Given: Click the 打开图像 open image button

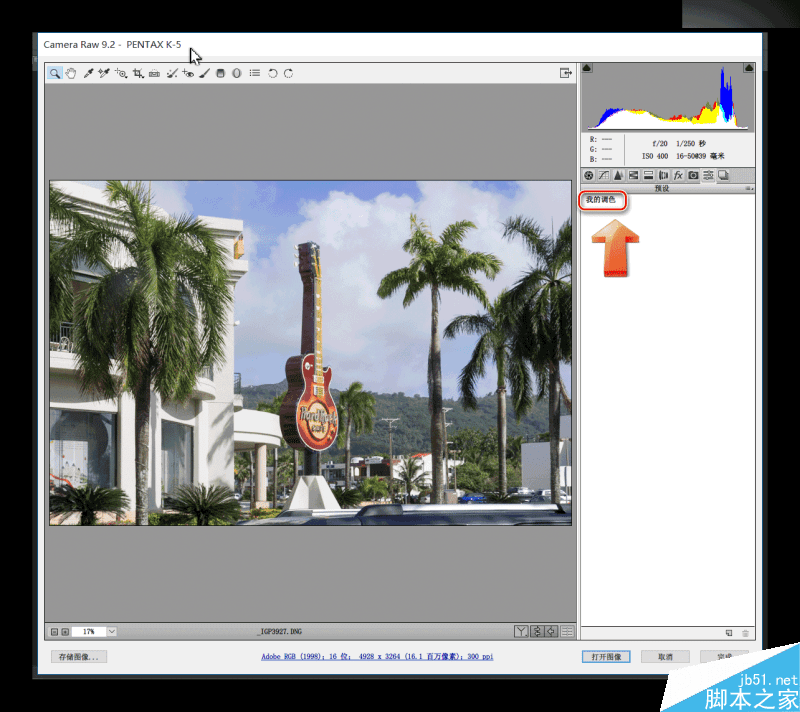Looking at the screenshot, I should pos(606,656).
